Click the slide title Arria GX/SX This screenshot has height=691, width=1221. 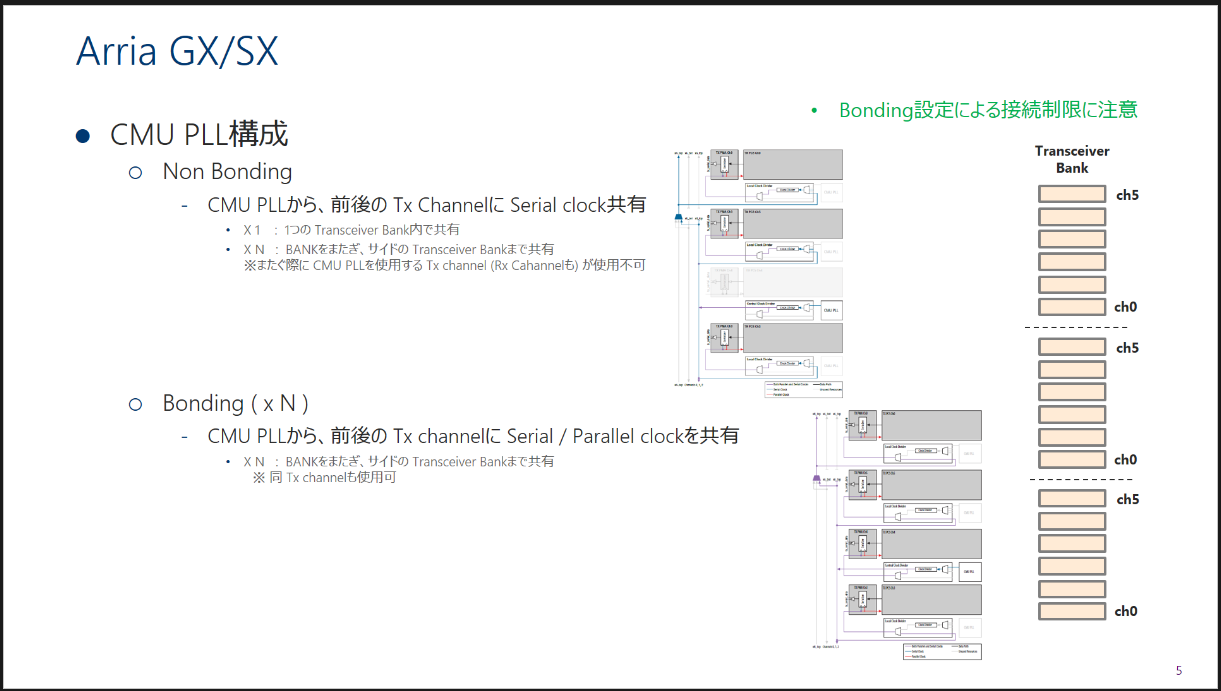coord(177,51)
